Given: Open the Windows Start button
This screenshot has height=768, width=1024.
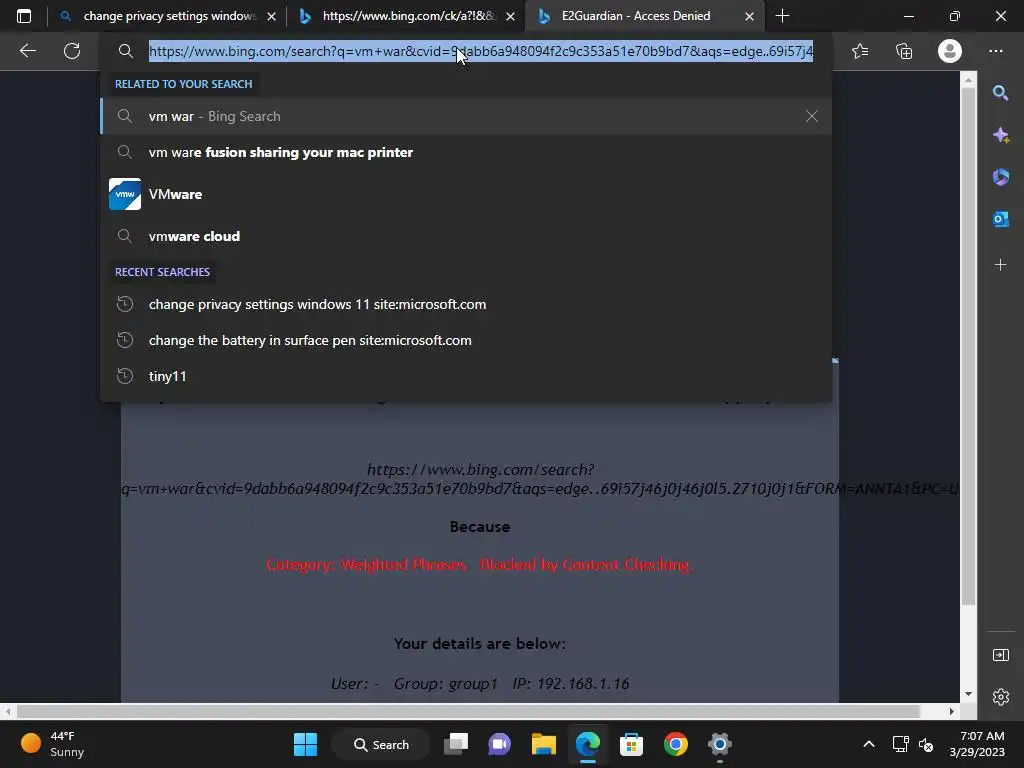Looking at the screenshot, I should tap(305, 744).
